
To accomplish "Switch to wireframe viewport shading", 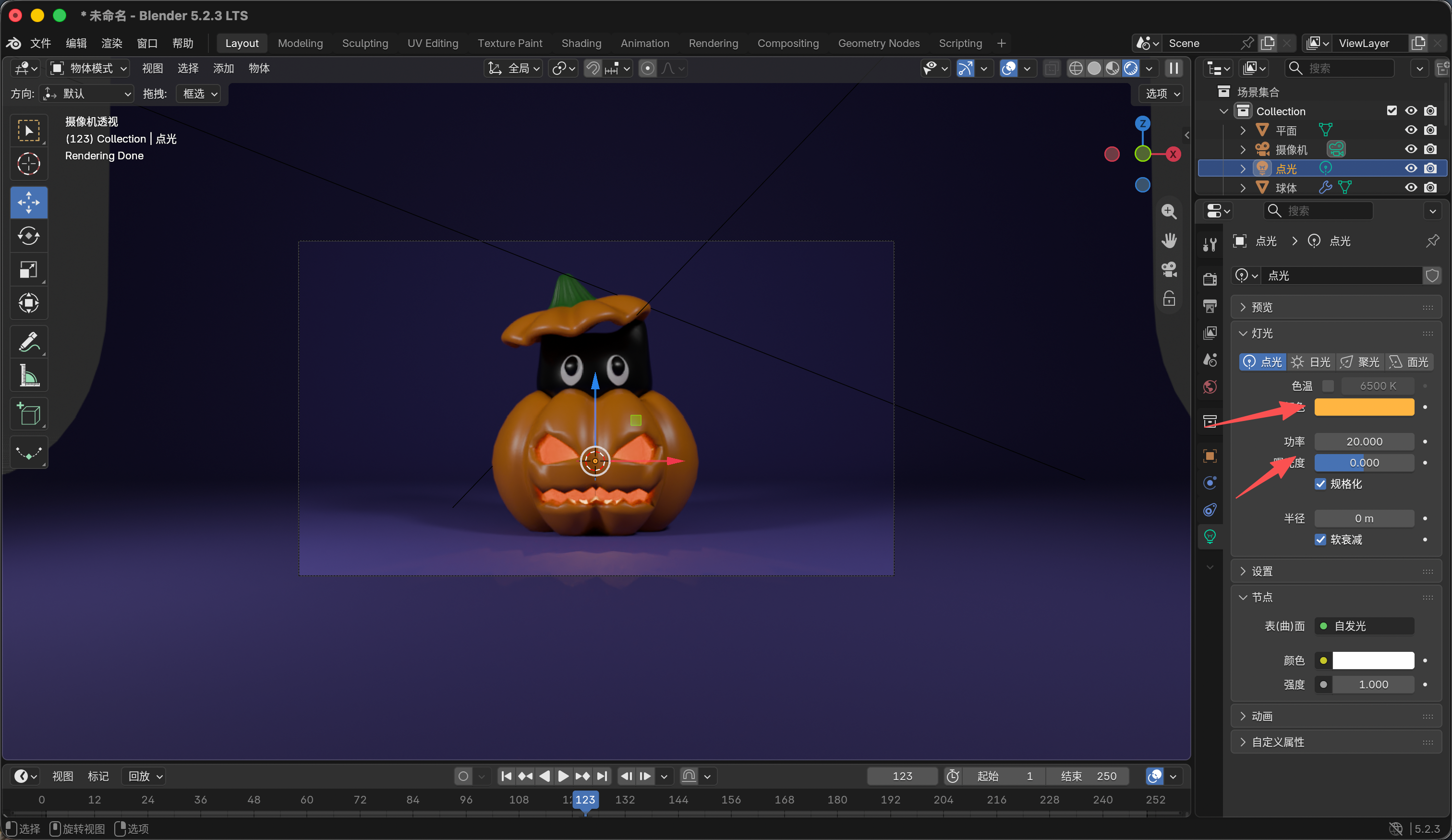I will point(1075,69).
